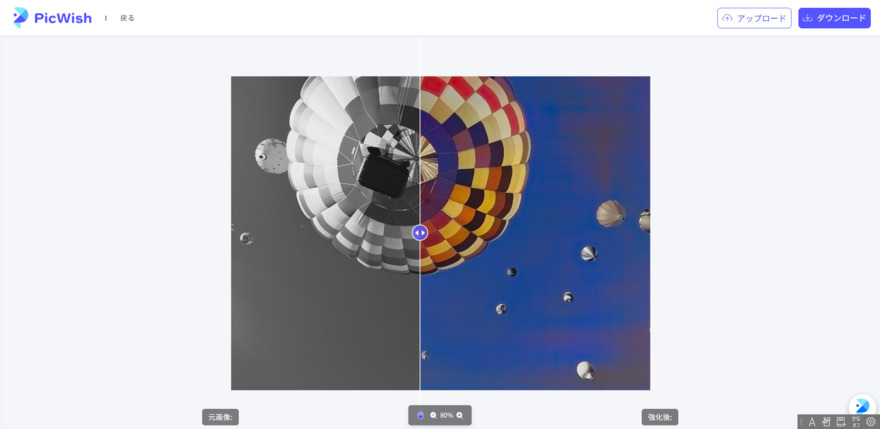This screenshot has width=880, height=429.
Task: Select the hand pan tool
Action: tap(421, 416)
